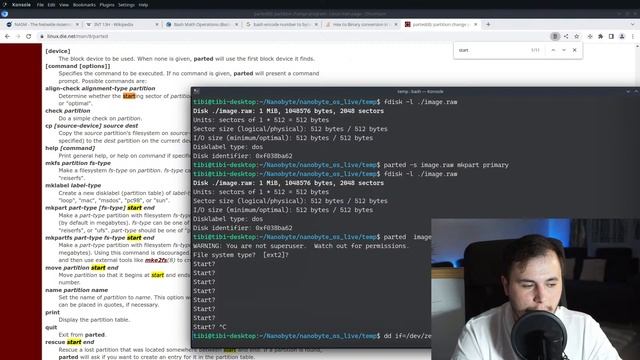Click the browser forward arrow
This screenshot has width=640, height=360.
18,36
